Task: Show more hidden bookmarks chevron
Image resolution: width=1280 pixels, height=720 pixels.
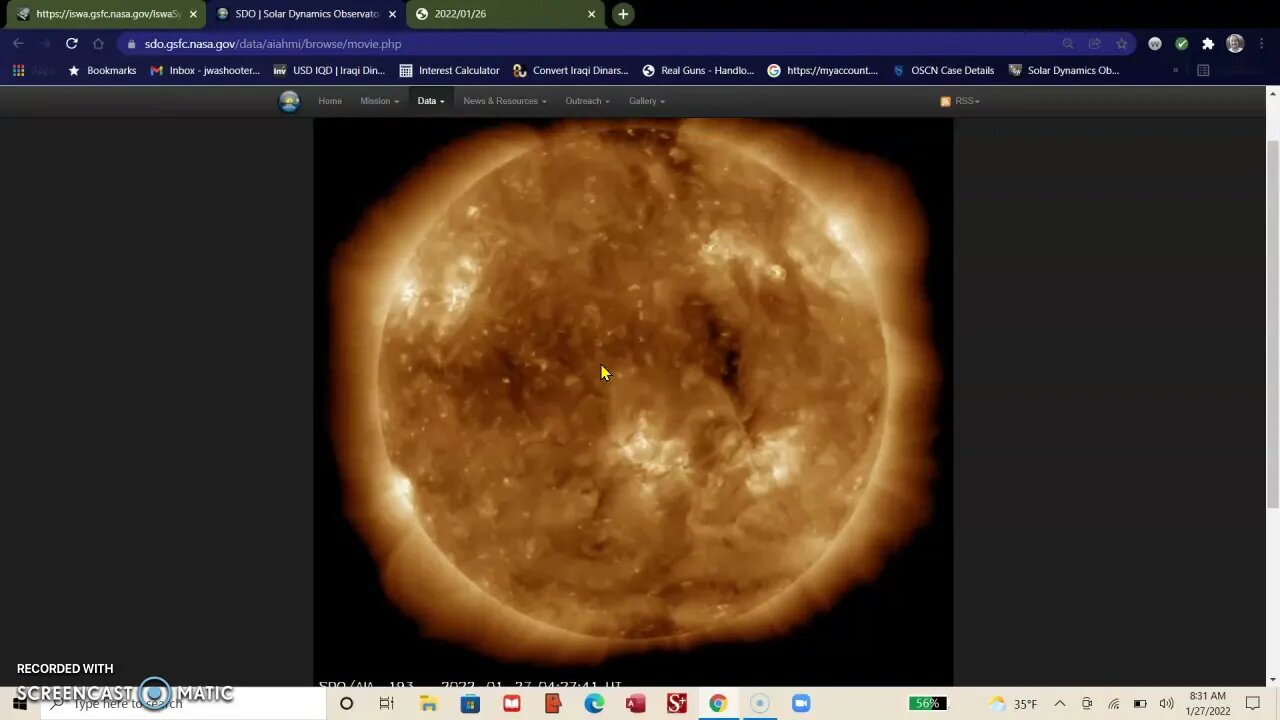Action: tap(1175, 71)
